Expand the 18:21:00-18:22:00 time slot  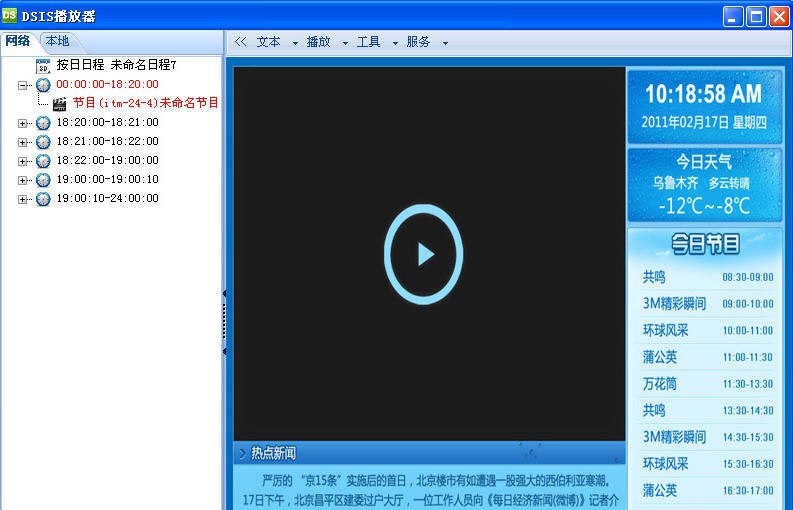22,143
